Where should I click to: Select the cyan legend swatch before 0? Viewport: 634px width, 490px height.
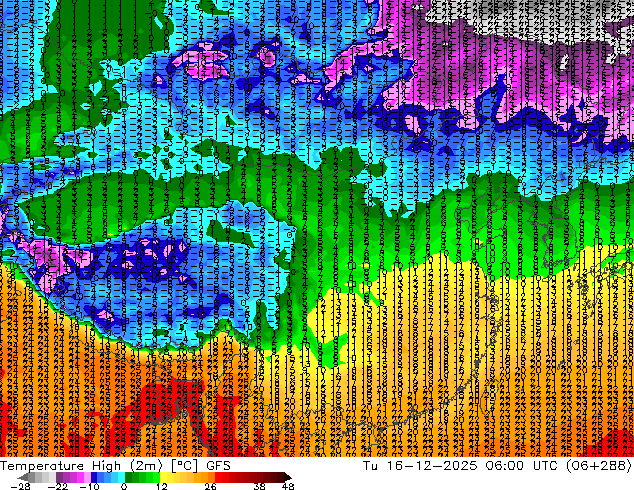[x=121, y=477]
